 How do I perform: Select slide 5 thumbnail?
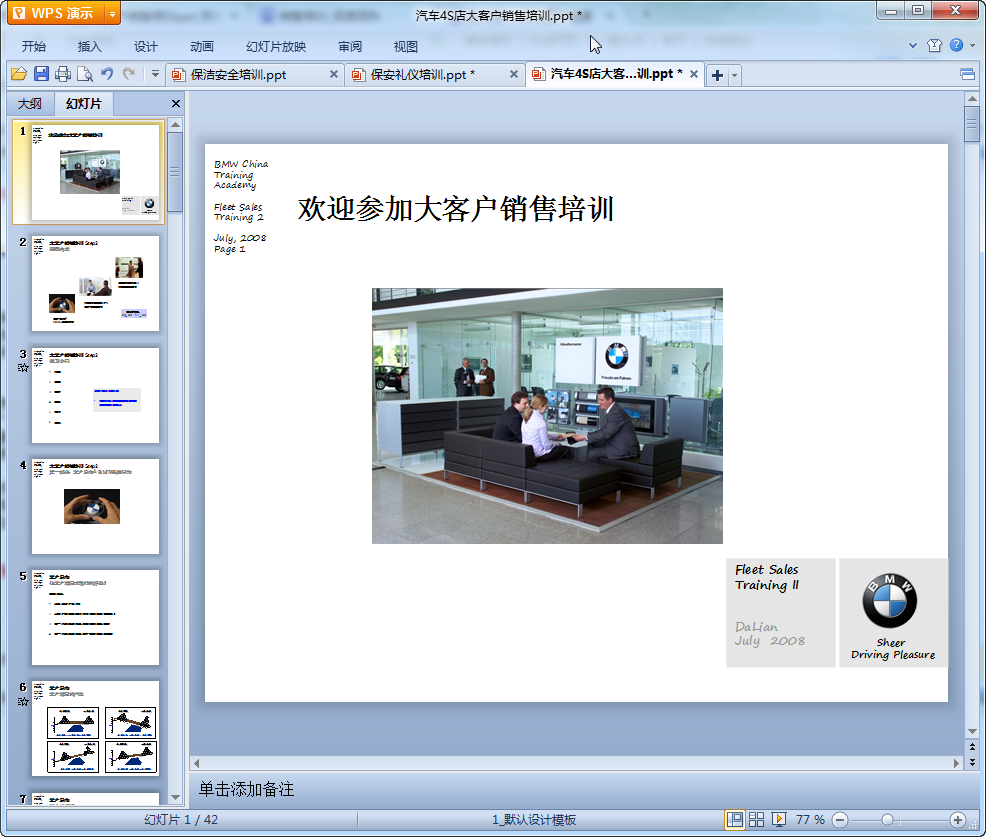pyautogui.click(x=96, y=618)
